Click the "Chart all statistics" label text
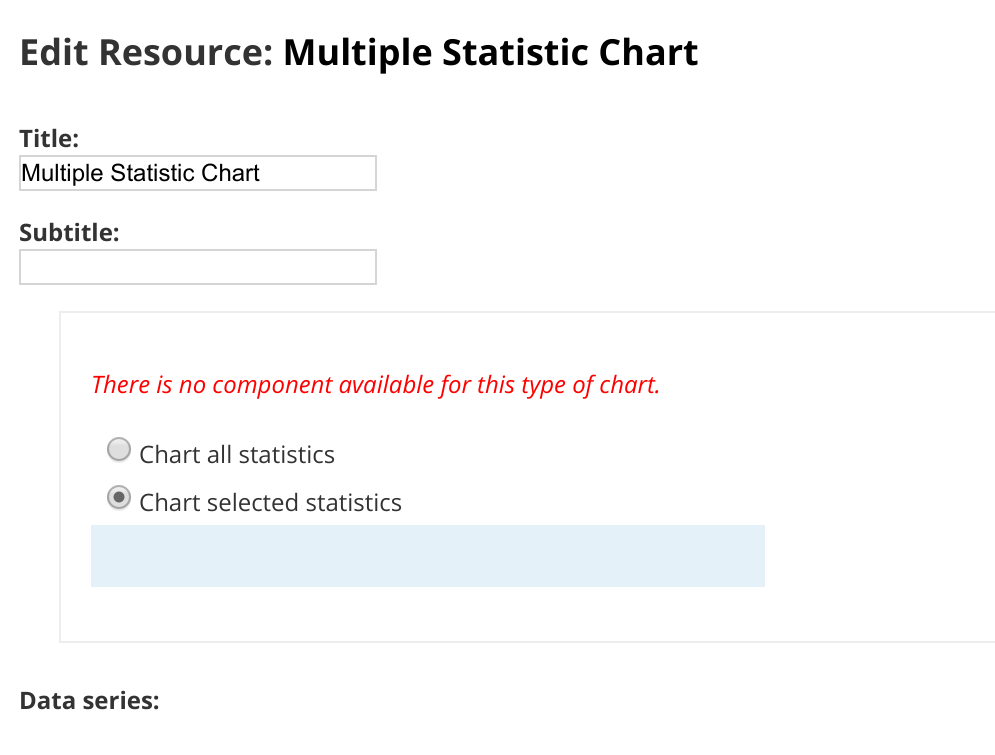Viewport: 995px width, 755px height. tap(237, 455)
